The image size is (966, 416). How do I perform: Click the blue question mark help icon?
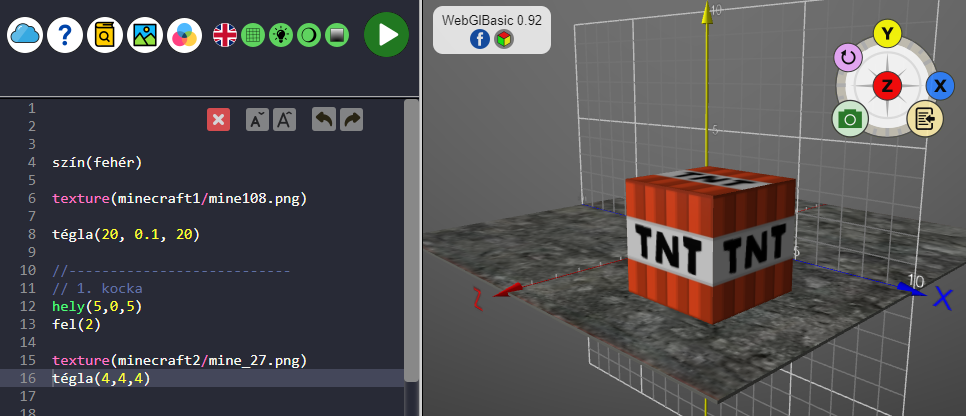point(65,35)
